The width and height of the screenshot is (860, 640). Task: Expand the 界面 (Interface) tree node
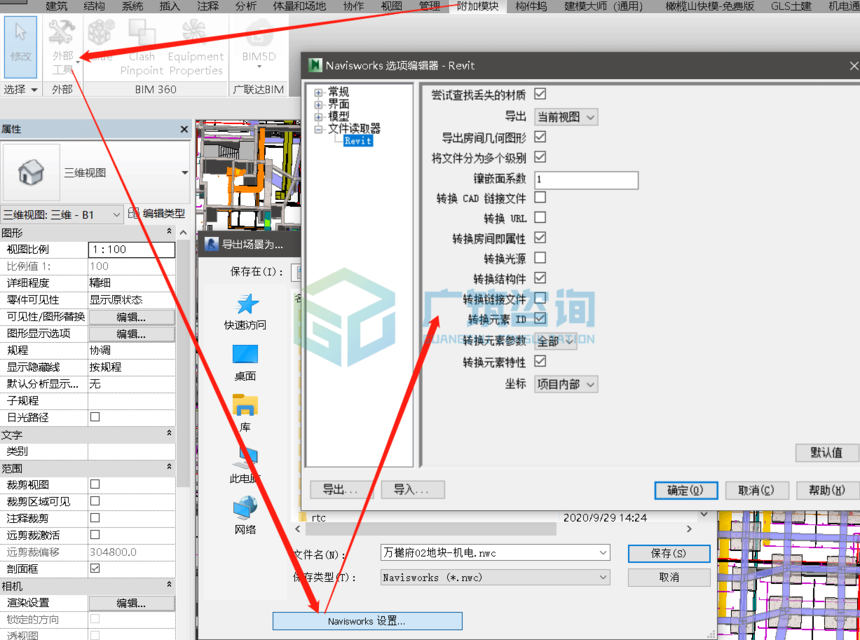[x=319, y=104]
